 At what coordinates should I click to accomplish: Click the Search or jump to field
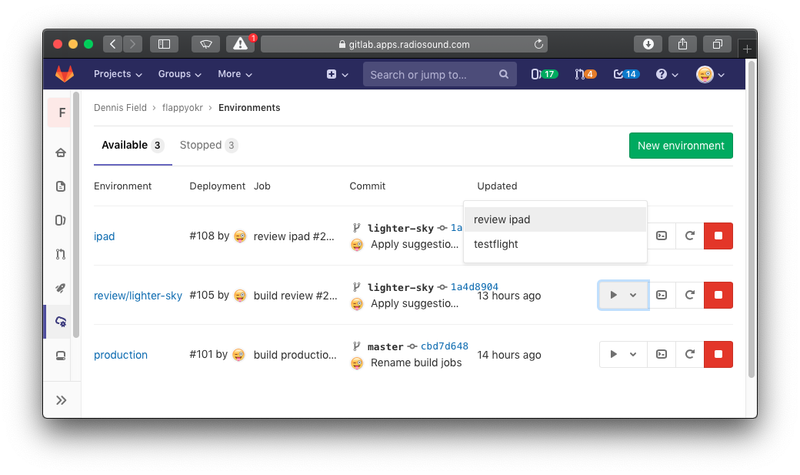(440, 74)
